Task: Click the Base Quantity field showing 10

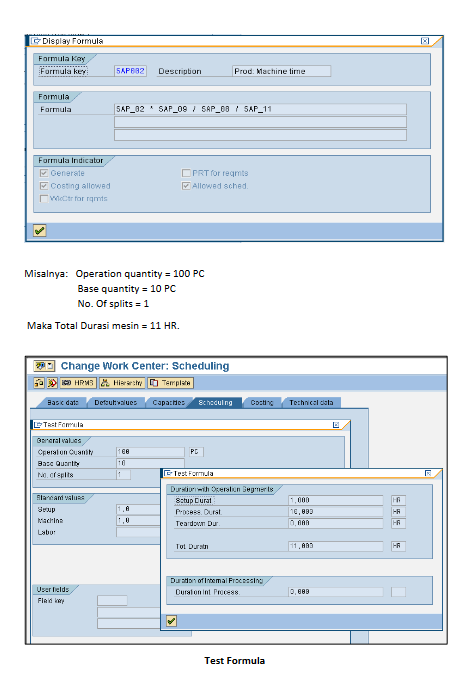Action: tap(150, 463)
